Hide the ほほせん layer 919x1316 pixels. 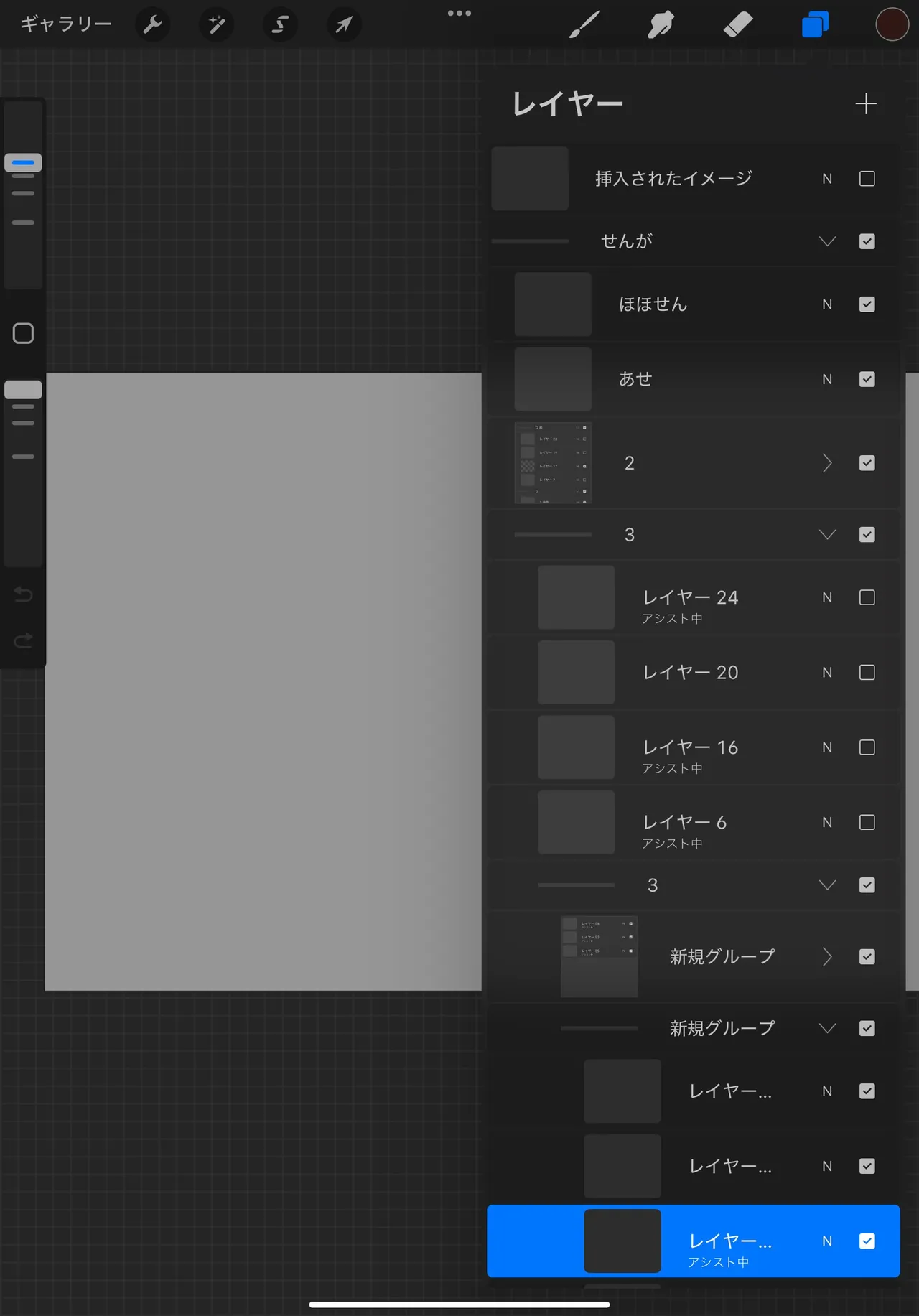point(867,304)
